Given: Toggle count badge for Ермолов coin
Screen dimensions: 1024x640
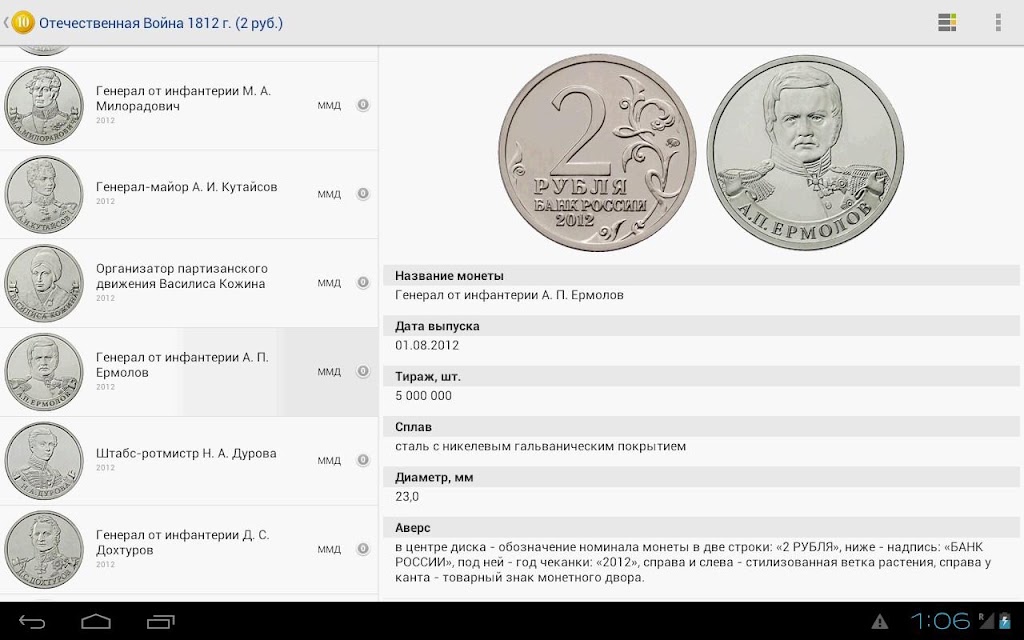Looking at the screenshot, I should pyautogui.click(x=363, y=372).
